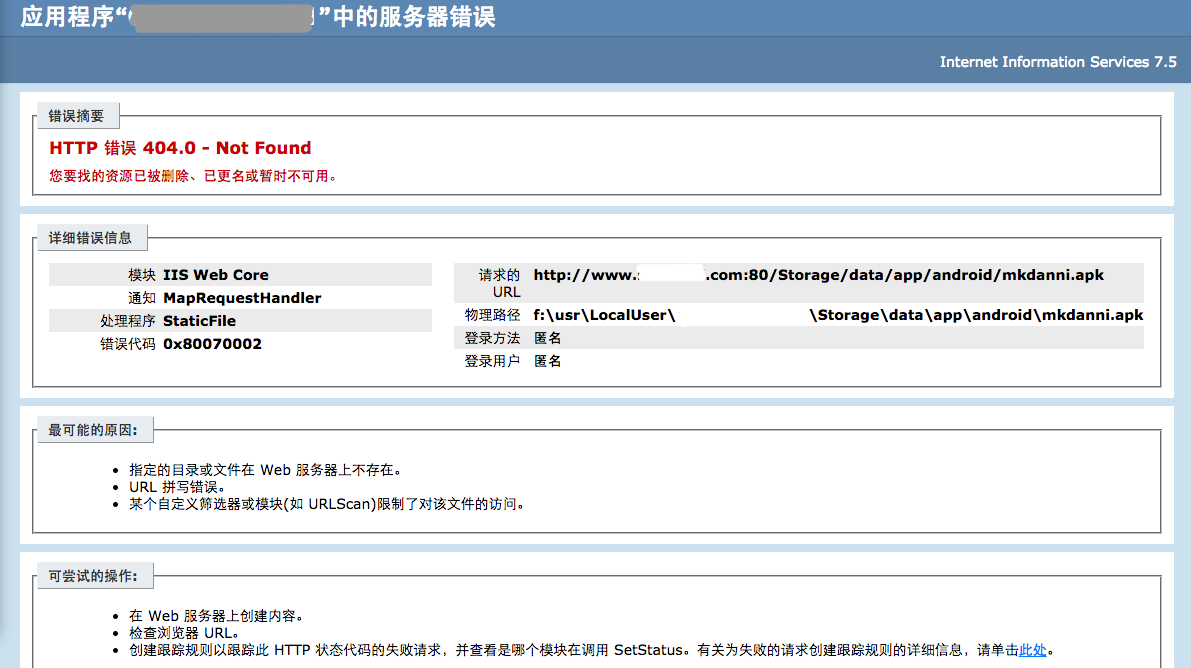Click the 错误代码 label
Screen dimensions: 1191x668
(128, 343)
